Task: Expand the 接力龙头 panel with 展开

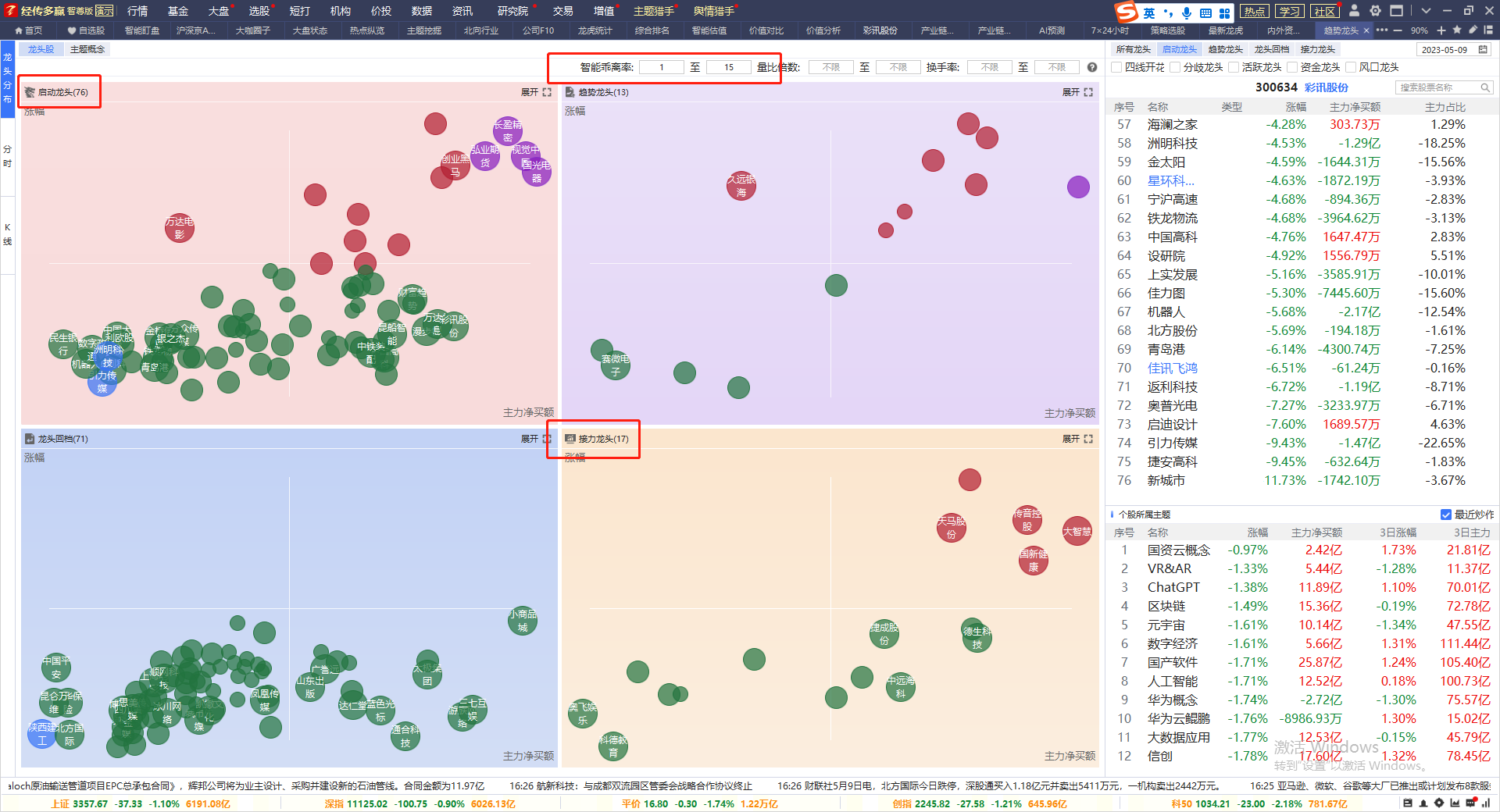Action: [1071, 439]
